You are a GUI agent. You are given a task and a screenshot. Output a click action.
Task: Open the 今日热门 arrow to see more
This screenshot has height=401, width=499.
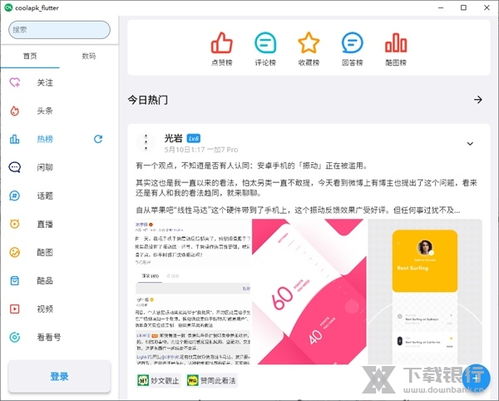pos(478,99)
